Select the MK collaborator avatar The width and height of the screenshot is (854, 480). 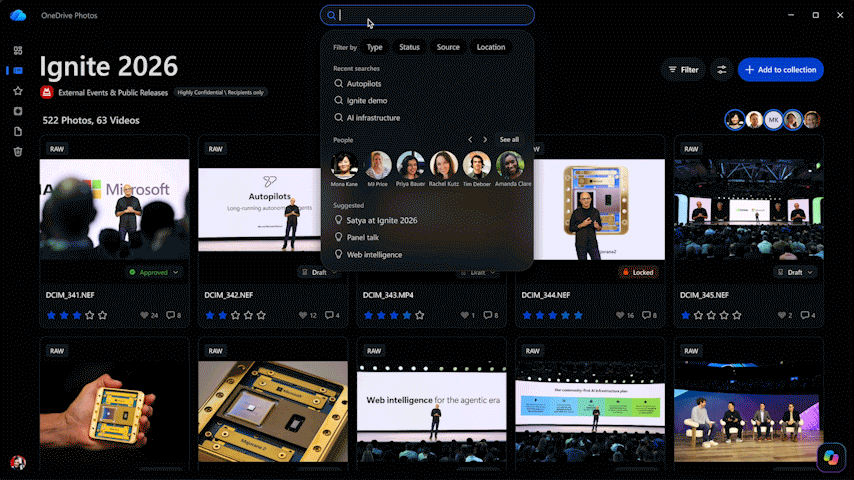click(x=773, y=120)
